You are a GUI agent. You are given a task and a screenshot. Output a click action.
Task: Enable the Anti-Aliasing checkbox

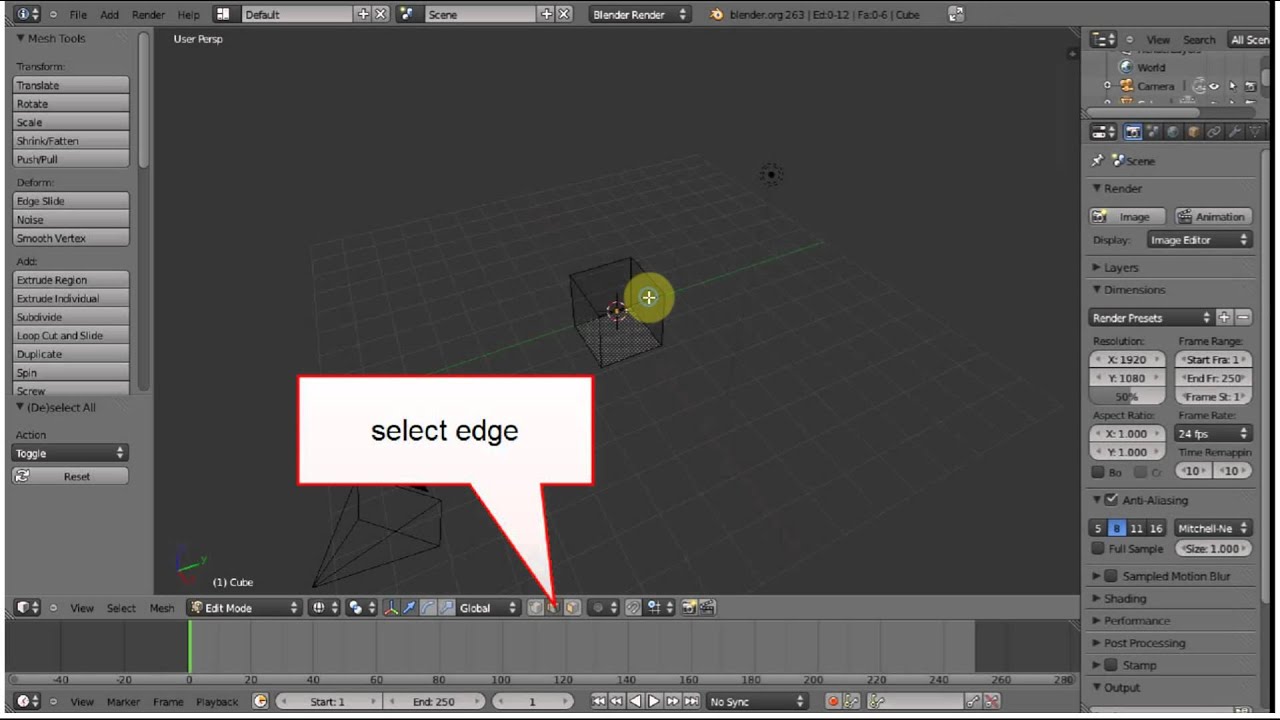(x=1111, y=500)
